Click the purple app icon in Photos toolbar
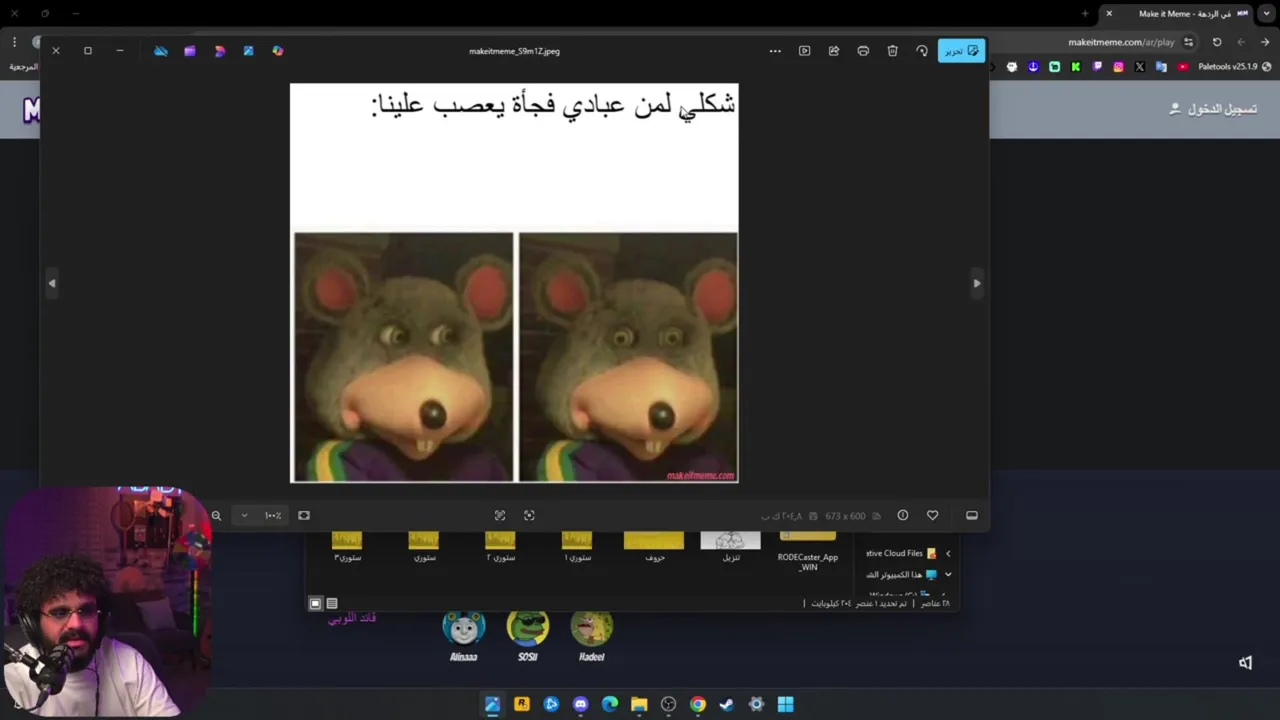Screen dimensions: 1280x720 tap(190, 51)
